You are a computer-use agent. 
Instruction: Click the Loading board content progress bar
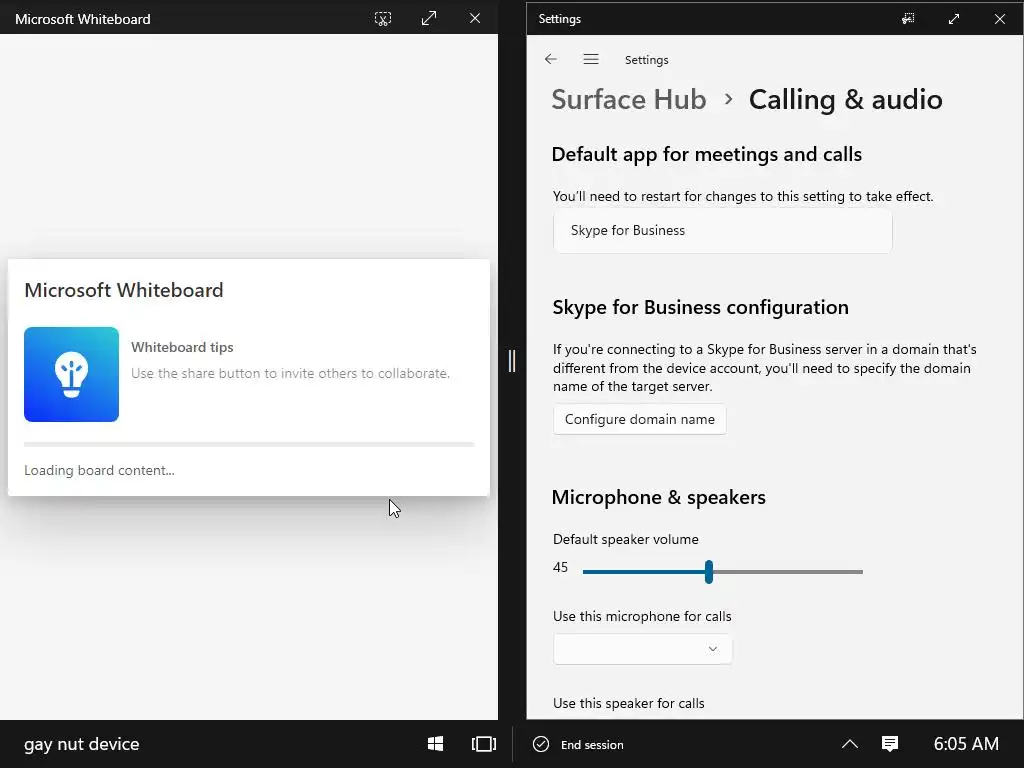(x=249, y=444)
